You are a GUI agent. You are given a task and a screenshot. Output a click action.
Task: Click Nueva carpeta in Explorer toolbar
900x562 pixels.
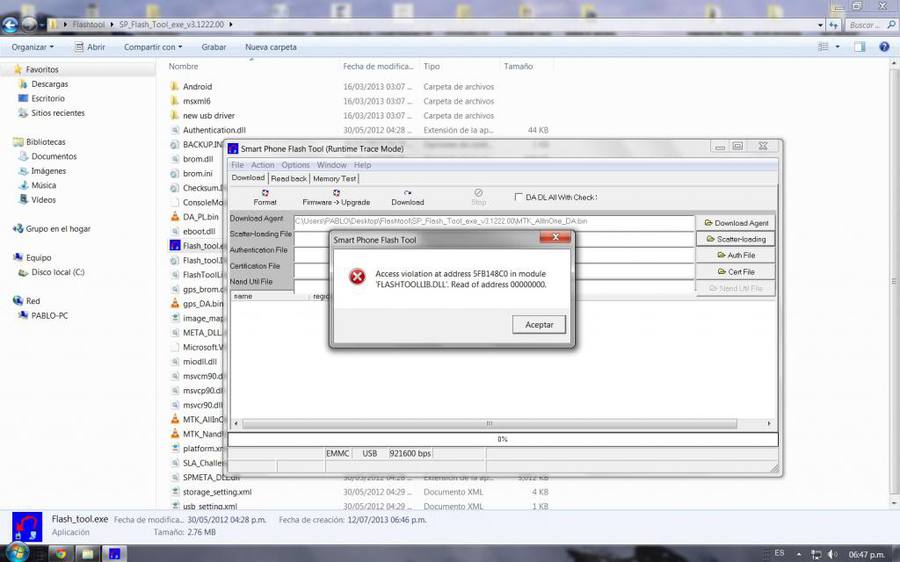[271, 47]
